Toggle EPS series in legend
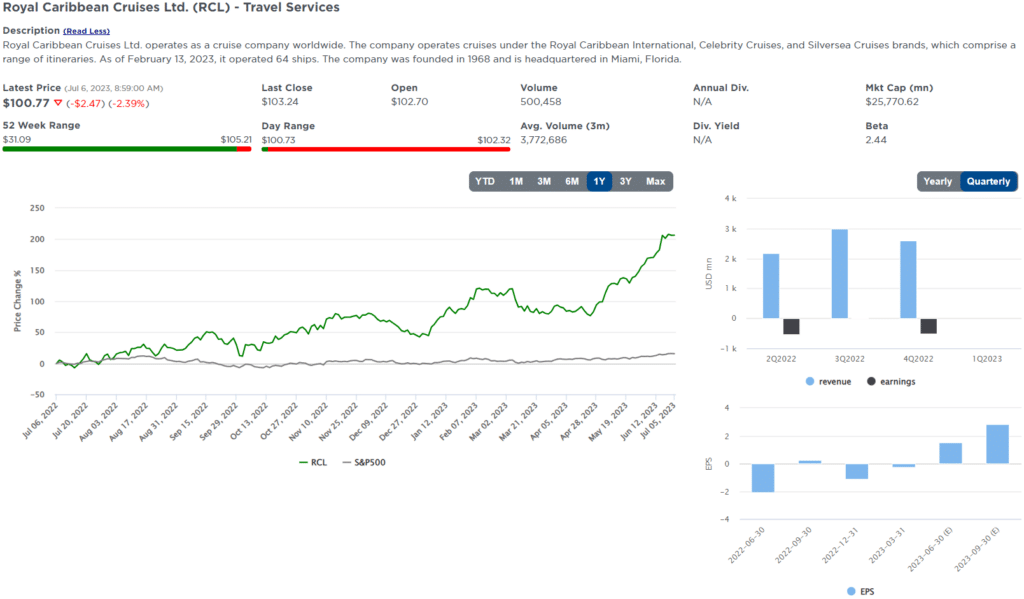The image size is (1024, 599). coord(861,591)
